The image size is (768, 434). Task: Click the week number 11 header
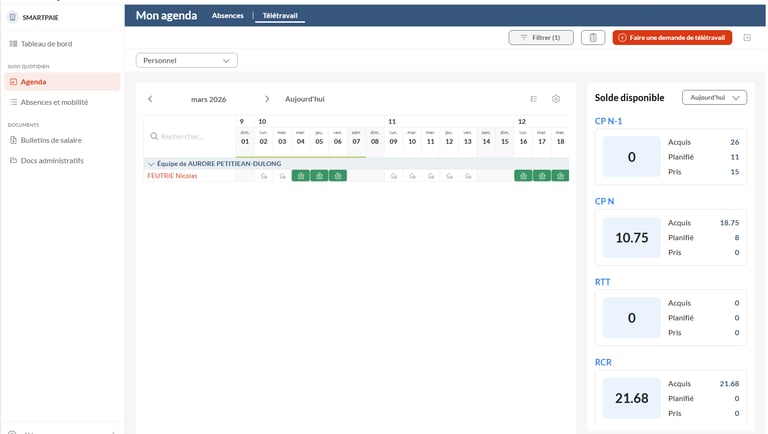pos(392,121)
